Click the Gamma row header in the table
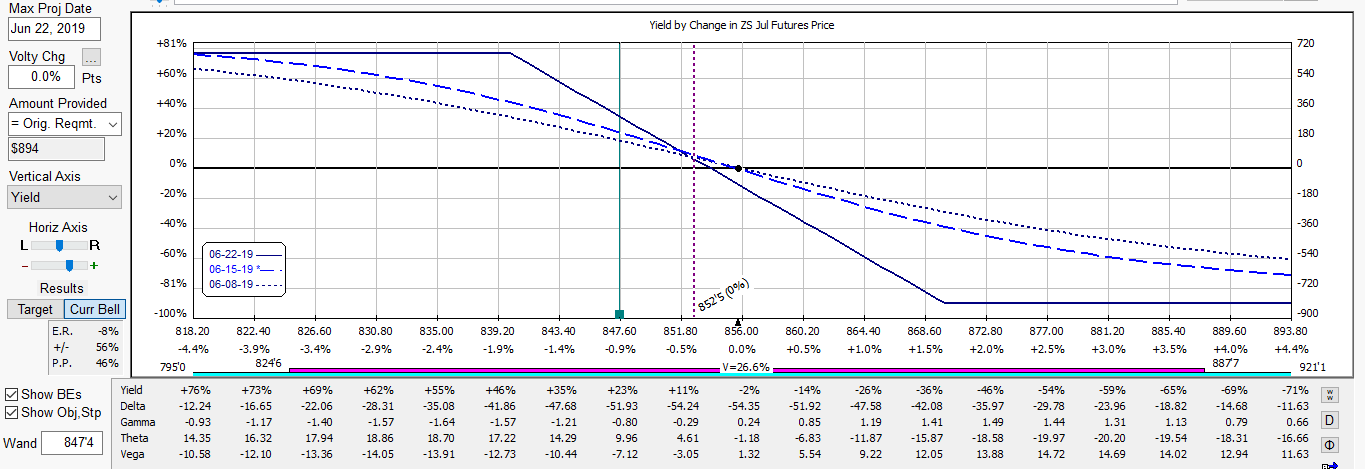 [138, 422]
